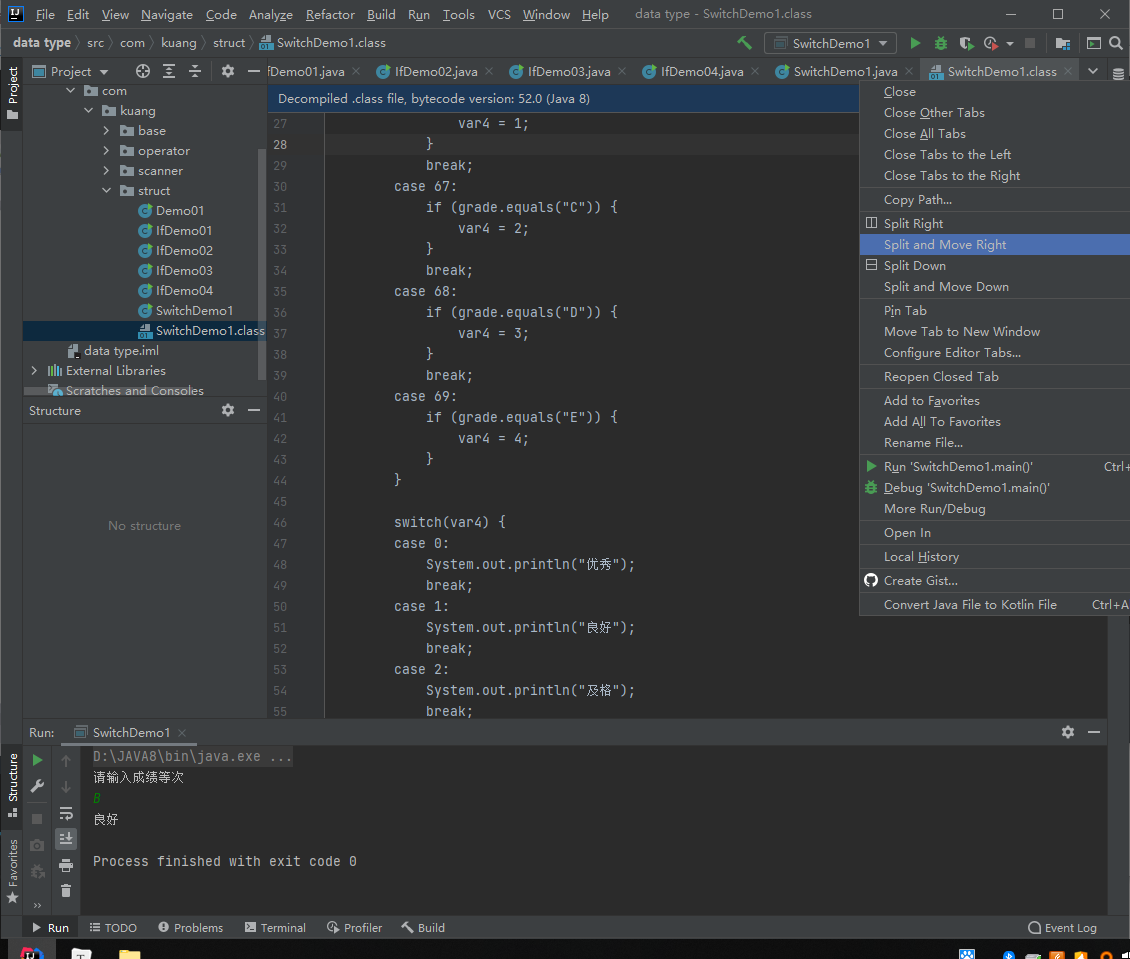The height and width of the screenshot is (959, 1130).
Task: Collapse all nodes in the Project panel
Action: tap(195, 71)
